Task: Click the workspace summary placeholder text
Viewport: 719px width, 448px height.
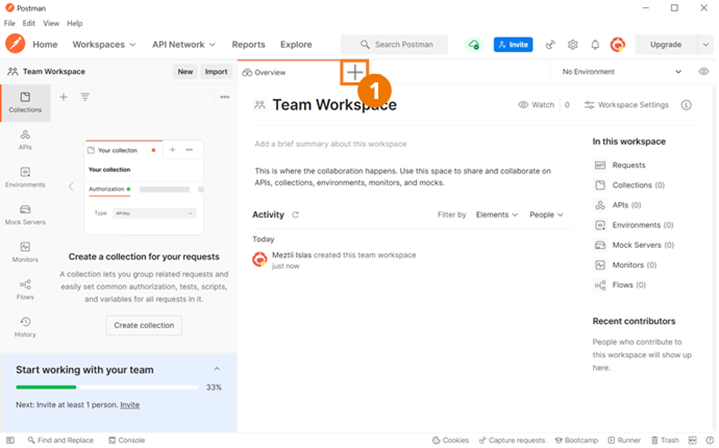Action: coord(331,144)
